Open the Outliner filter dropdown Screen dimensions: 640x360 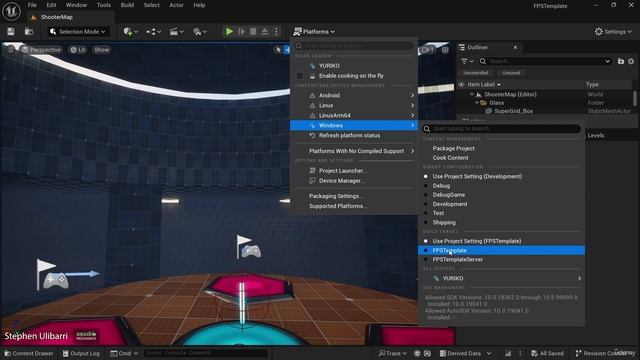tap(467, 61)
